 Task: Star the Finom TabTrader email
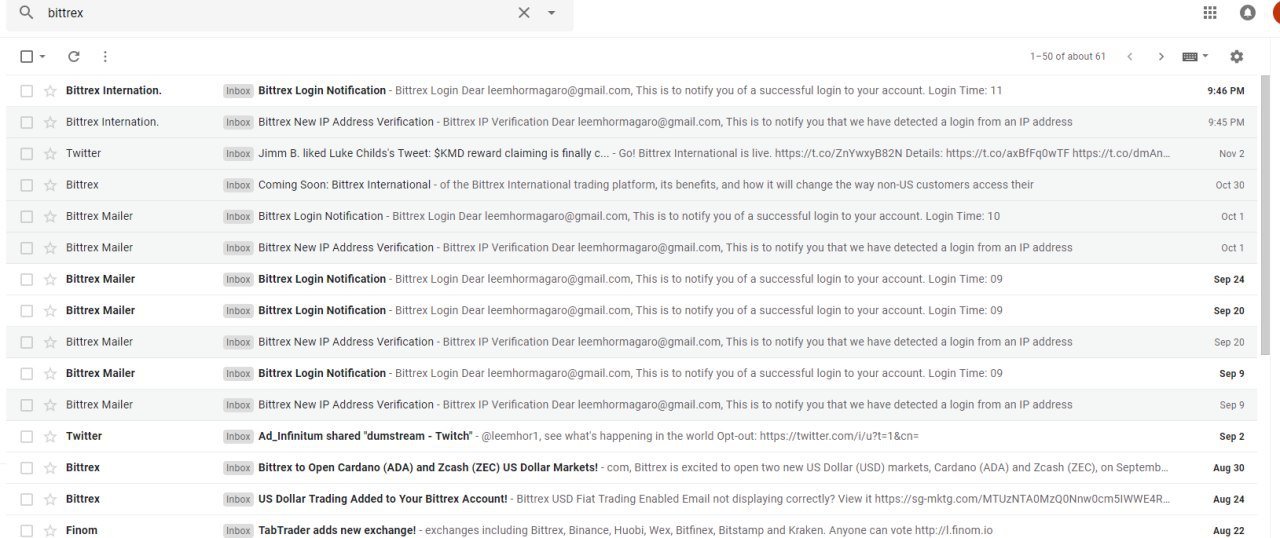50,530
